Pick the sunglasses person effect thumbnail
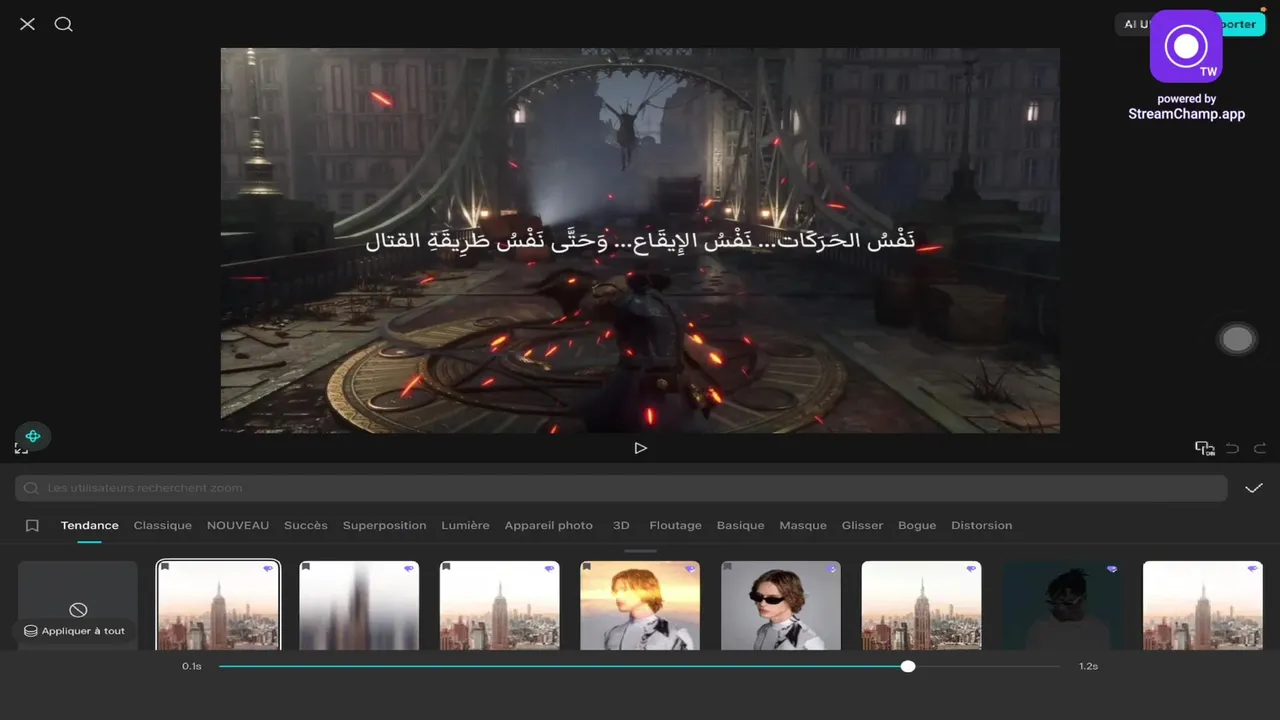The image size is (1280, 720). click(781, 605)
